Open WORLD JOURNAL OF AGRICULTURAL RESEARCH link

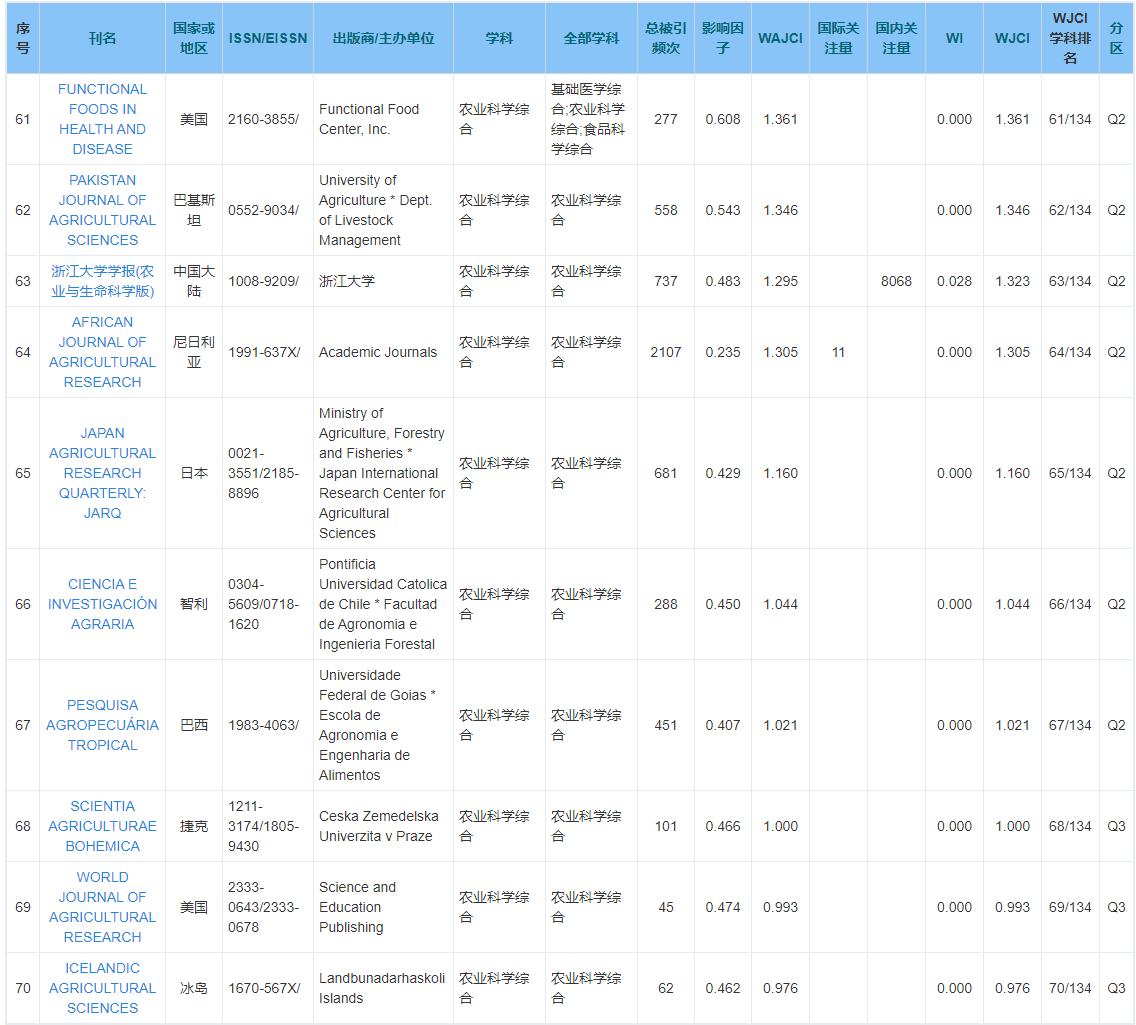coord(102,907)
